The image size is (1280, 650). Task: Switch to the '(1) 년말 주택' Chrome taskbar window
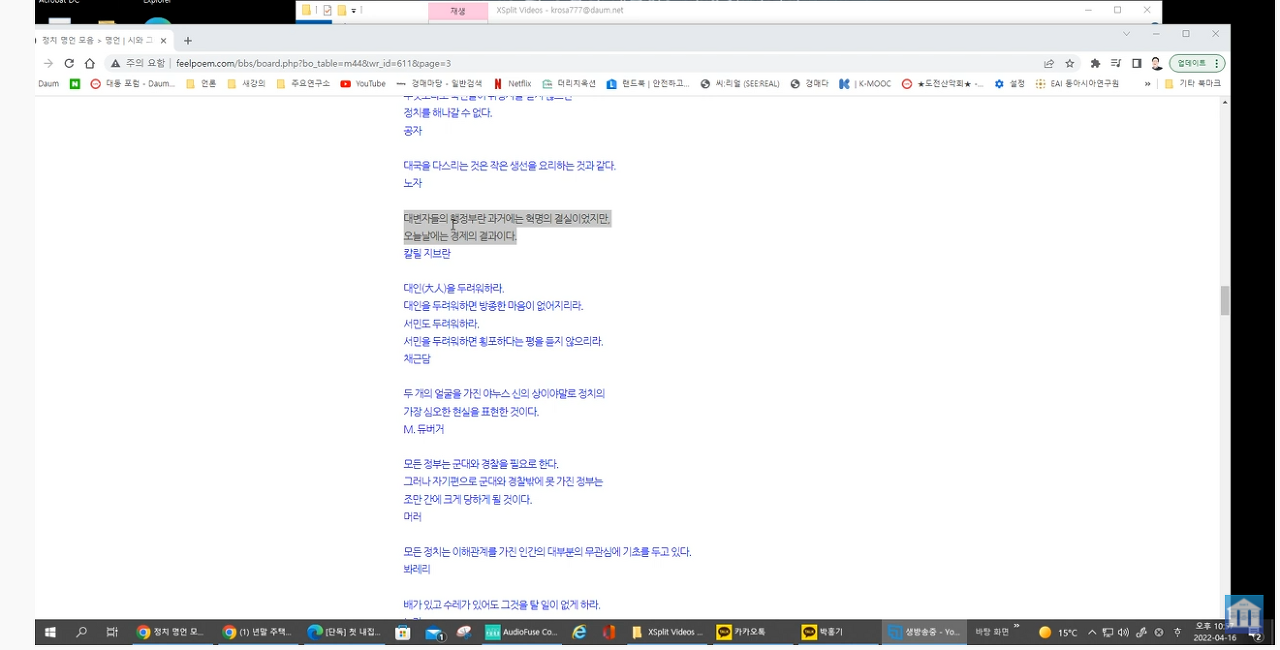click(x=257, y=632)
